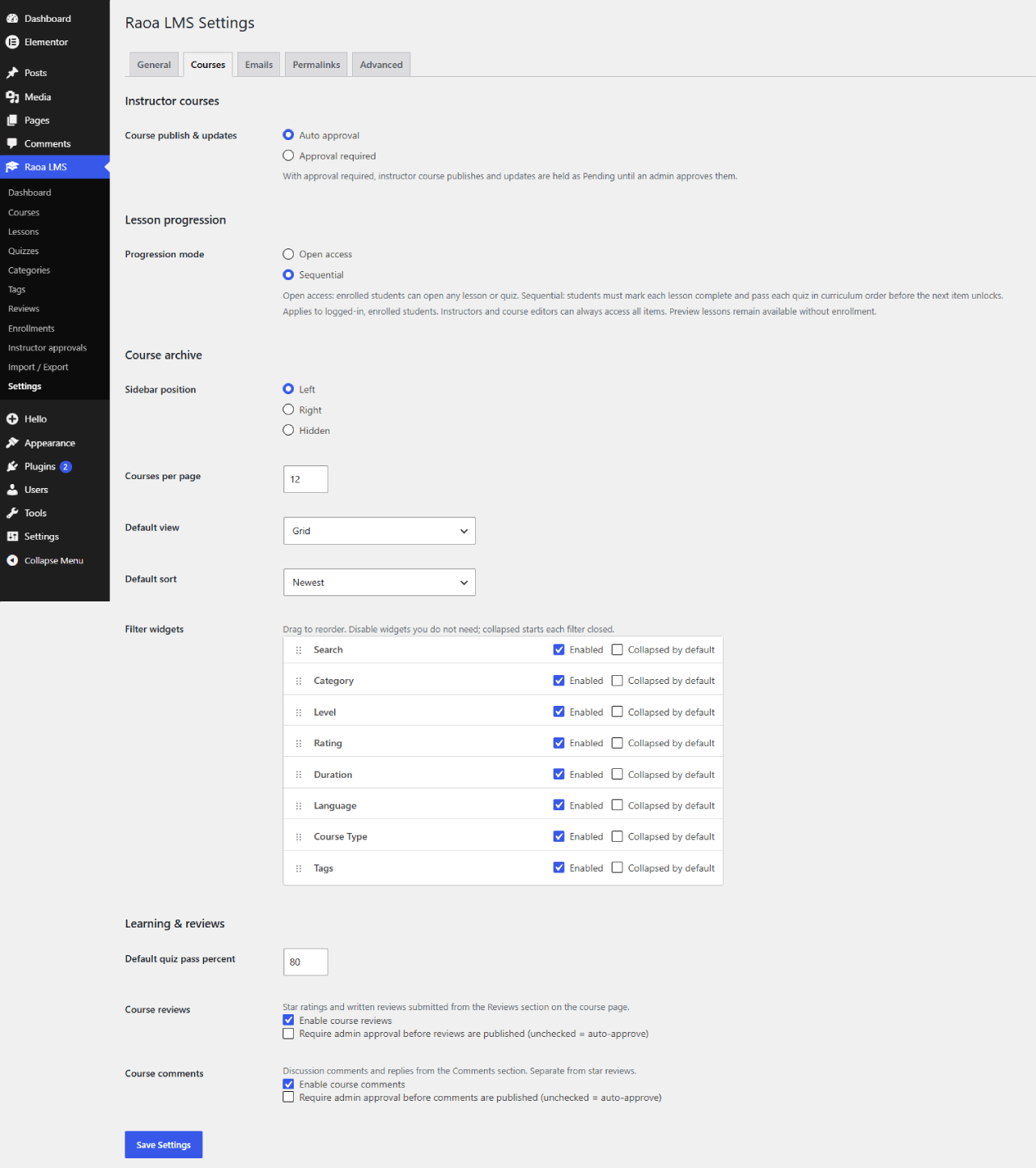Viewport: 1036px width, 1168px height.
Task: Grab the Language widget drag handle
Action: pyautogui.click(x=299, y=806)
